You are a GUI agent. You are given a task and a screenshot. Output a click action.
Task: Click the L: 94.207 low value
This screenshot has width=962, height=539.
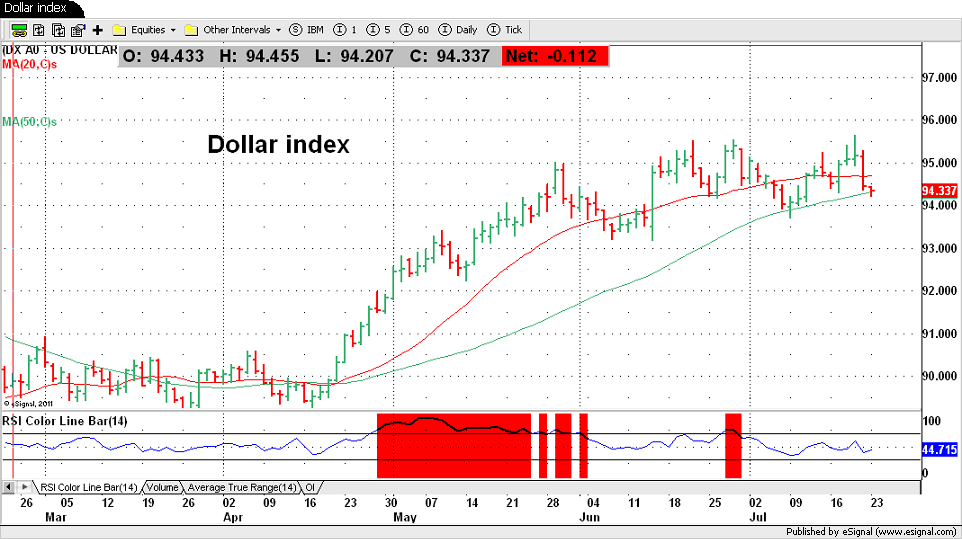354,56
